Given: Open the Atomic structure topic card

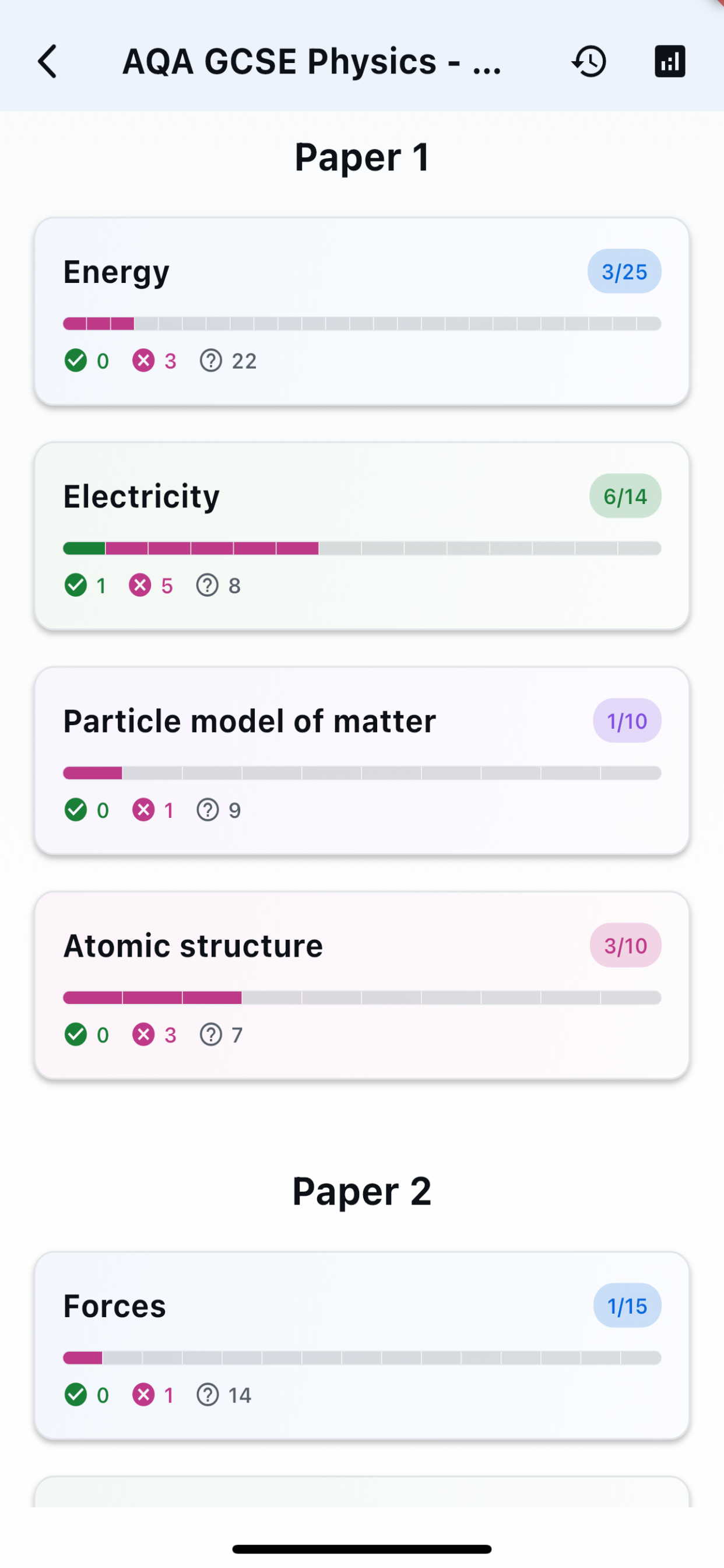Looking at the screenshot, I should click(362, 984).
